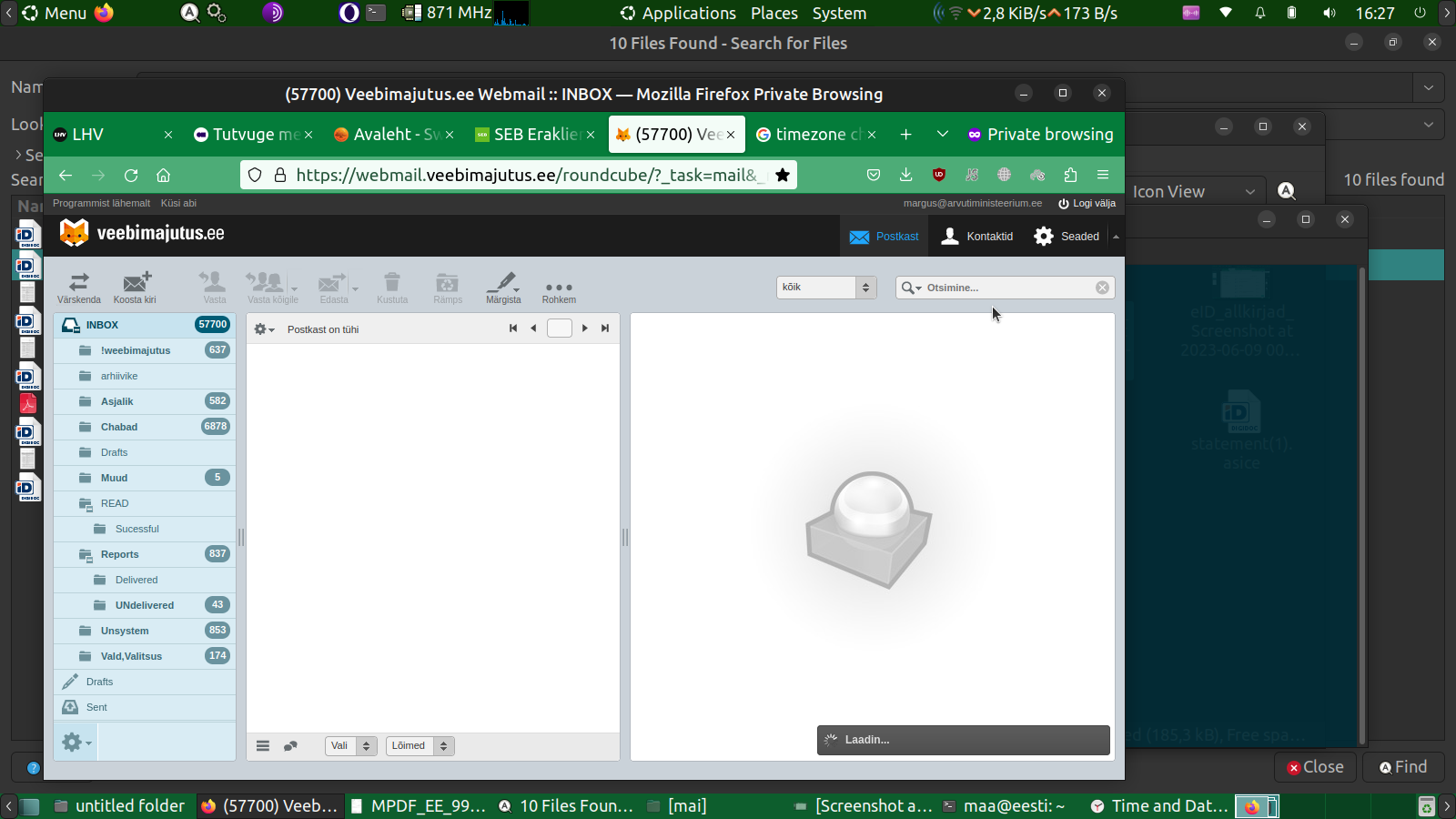
Task: Open the UNdelivered folder
Action: 145,605
